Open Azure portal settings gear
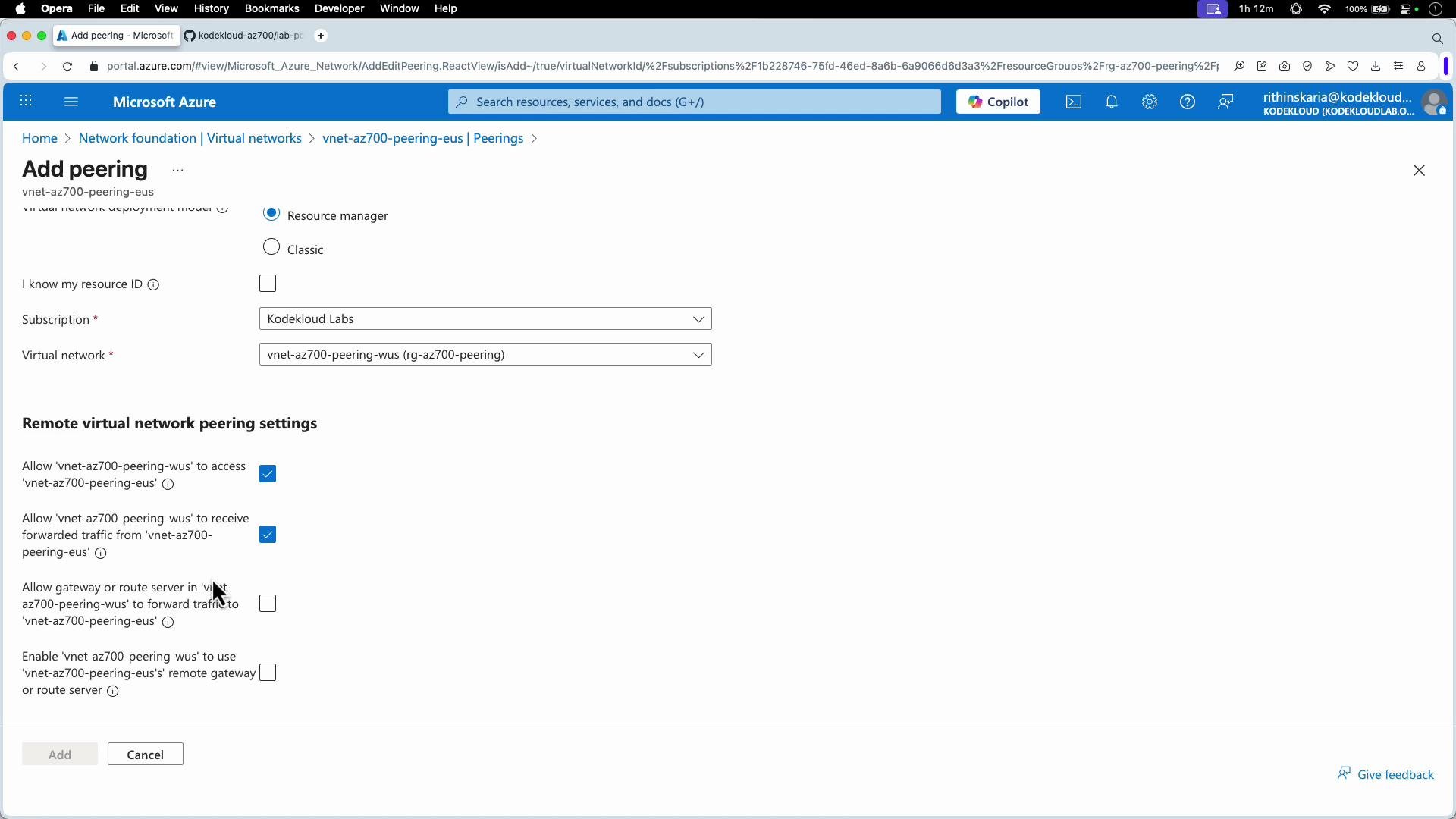This screenshot has height=819, width=1456. coord(1150,102)
